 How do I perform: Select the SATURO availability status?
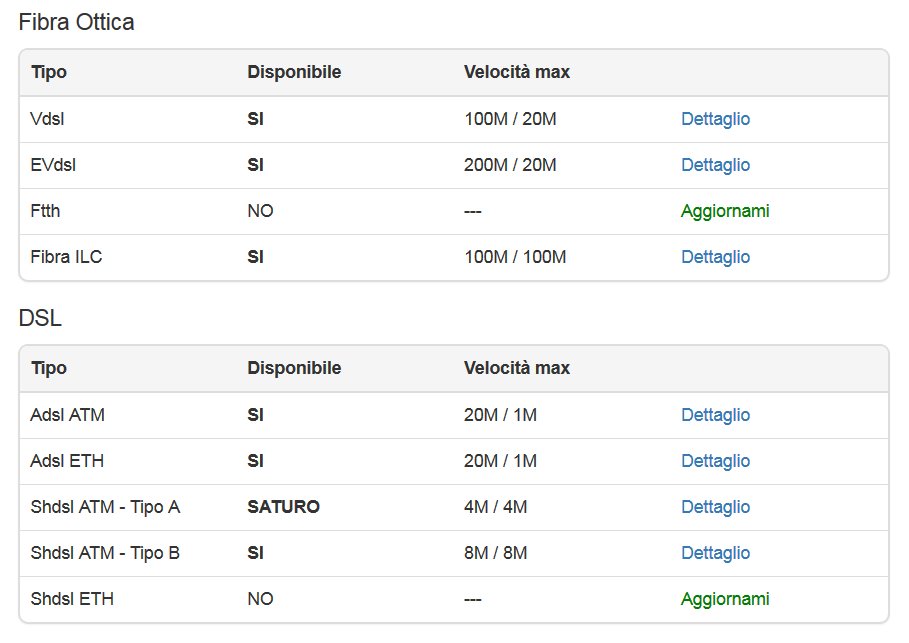(x=283, y=507)
